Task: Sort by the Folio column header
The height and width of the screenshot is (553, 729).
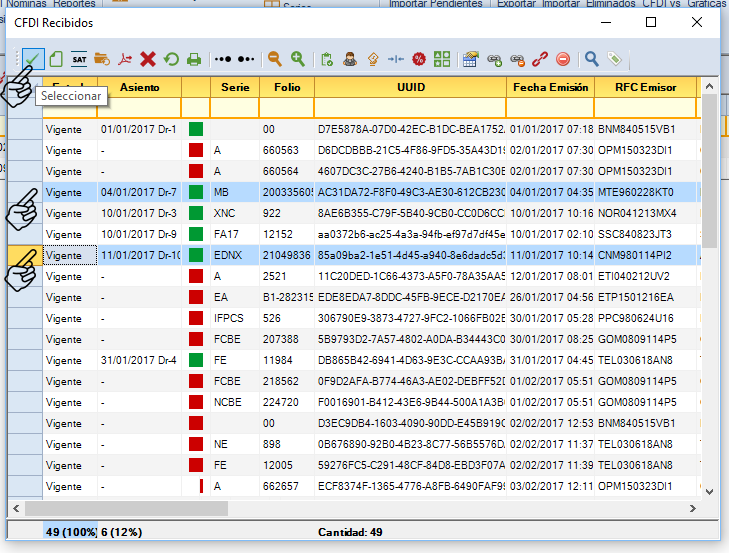Action: point(287,88)
